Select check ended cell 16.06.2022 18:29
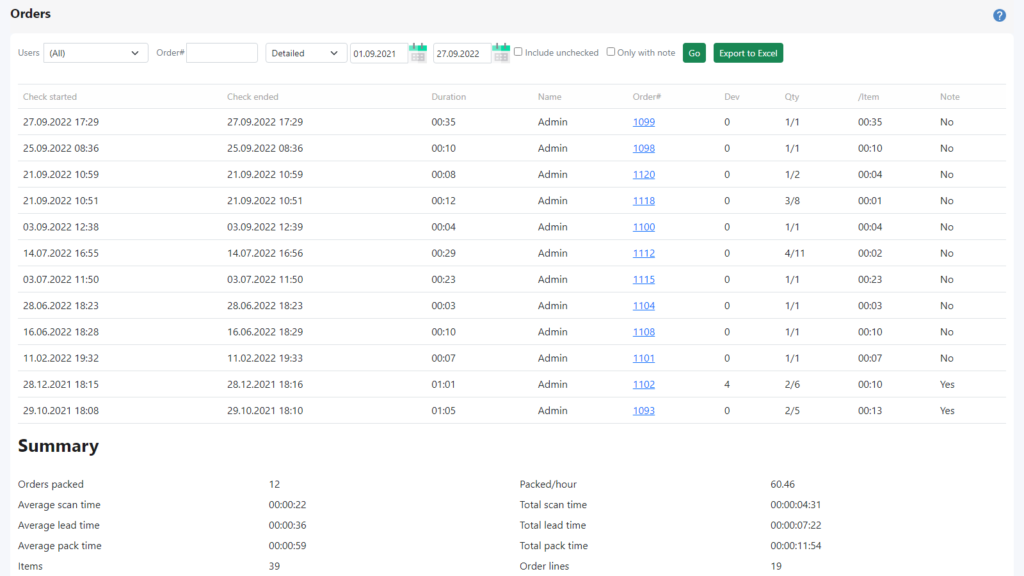Viewport: 1024px width, 576px height. (265, 332)
